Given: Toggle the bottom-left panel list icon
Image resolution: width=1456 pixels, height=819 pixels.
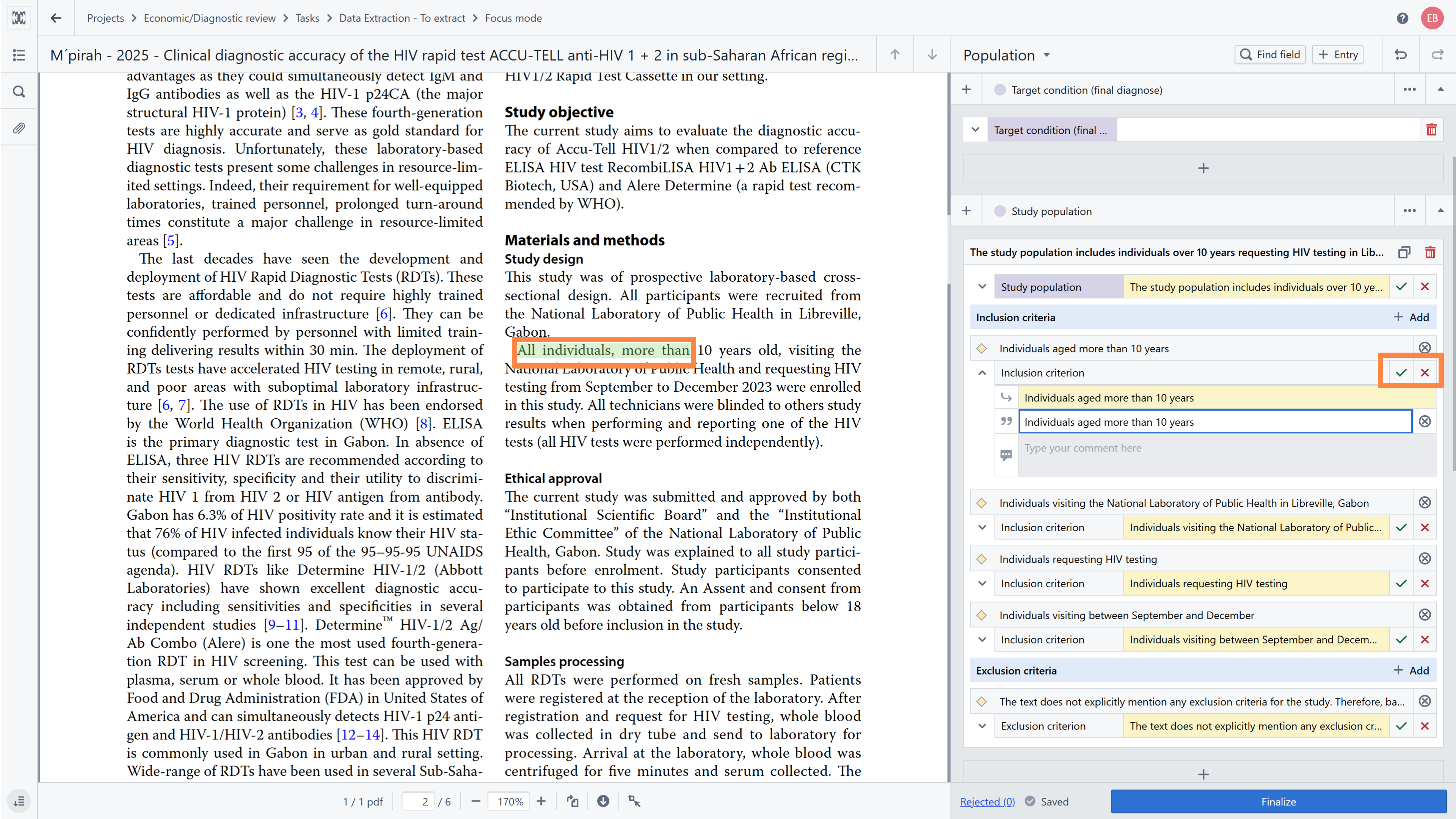Looking at the screenshot, I should point(19,802).
